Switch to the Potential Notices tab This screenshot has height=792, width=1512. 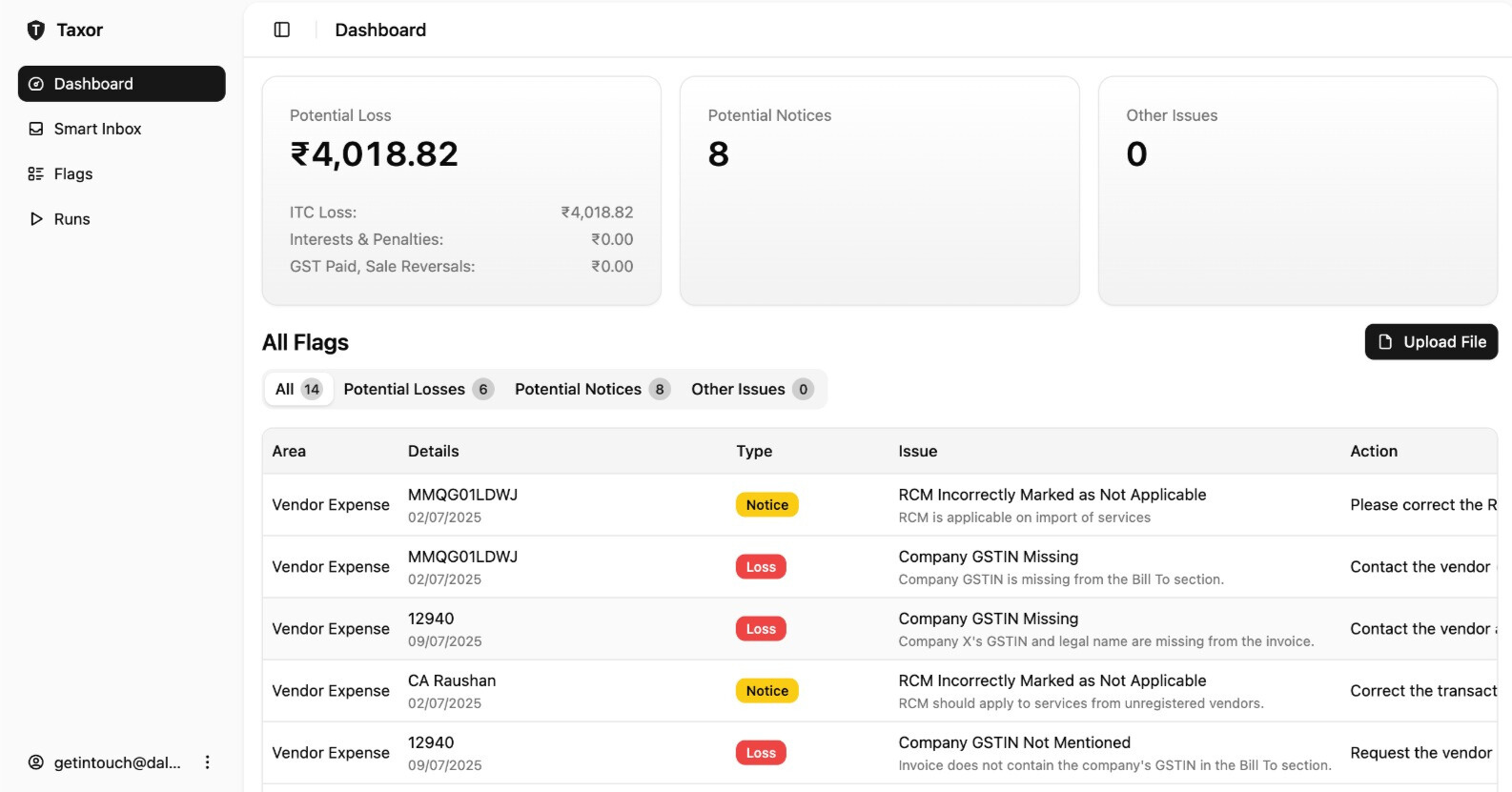[x=591, y=389]
